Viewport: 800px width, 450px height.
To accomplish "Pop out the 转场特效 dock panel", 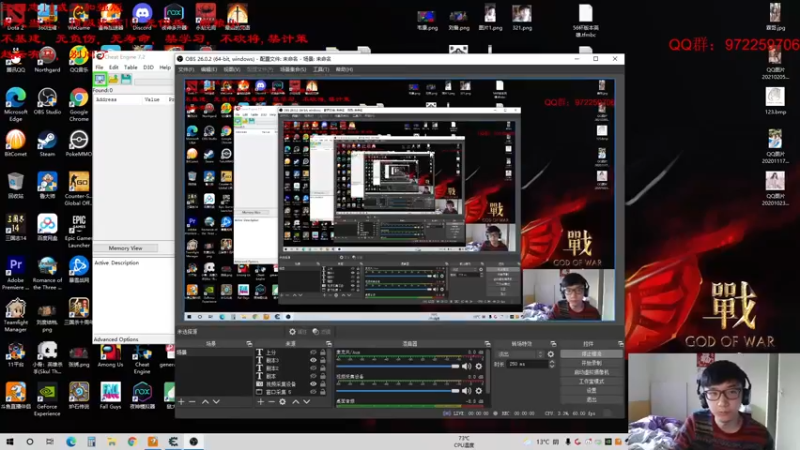I will (553, 344).
